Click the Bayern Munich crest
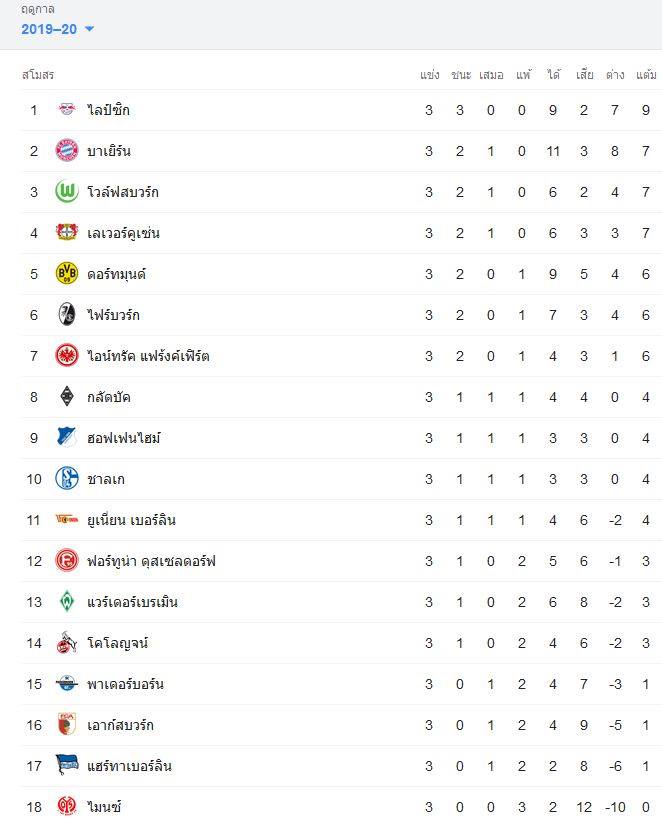The height and width of the screenshot is (835, 662). pyautogui.click(x=67, y=150)
